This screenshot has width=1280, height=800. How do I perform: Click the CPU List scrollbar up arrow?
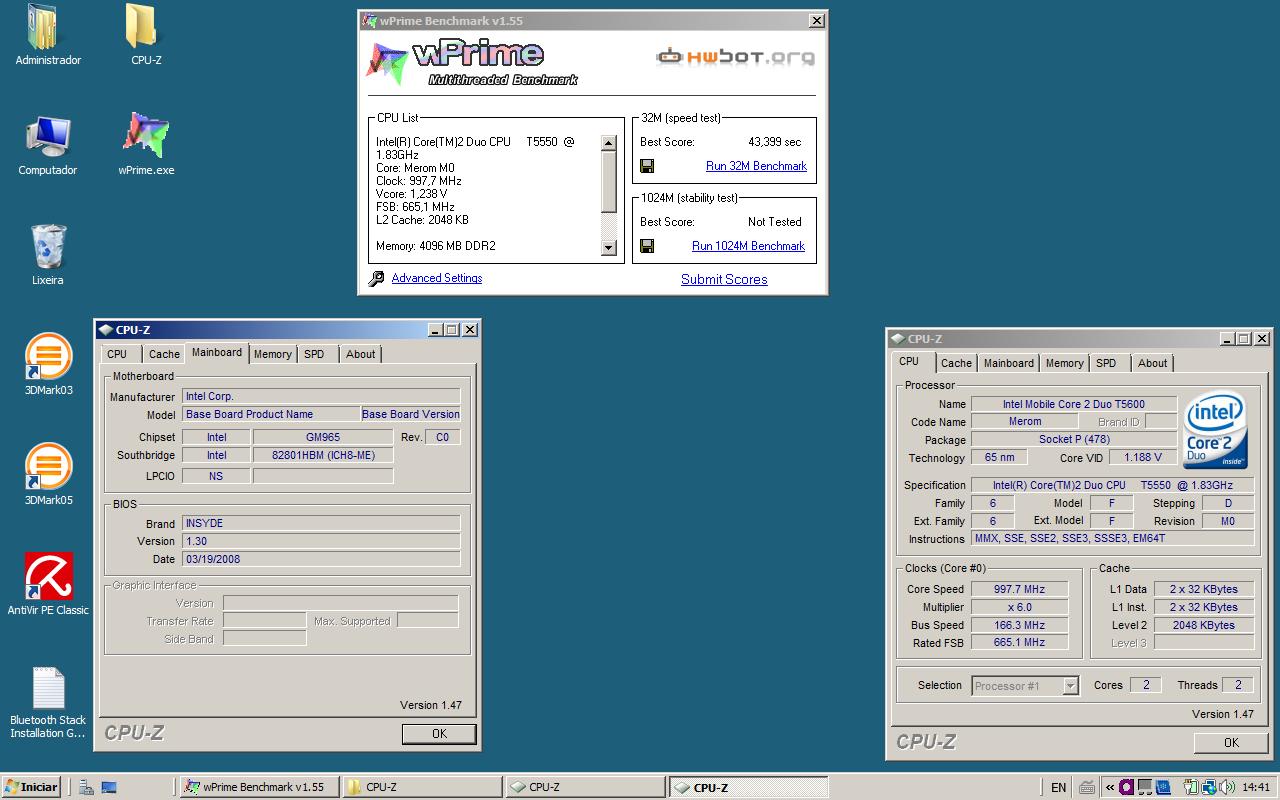[609, 143]
